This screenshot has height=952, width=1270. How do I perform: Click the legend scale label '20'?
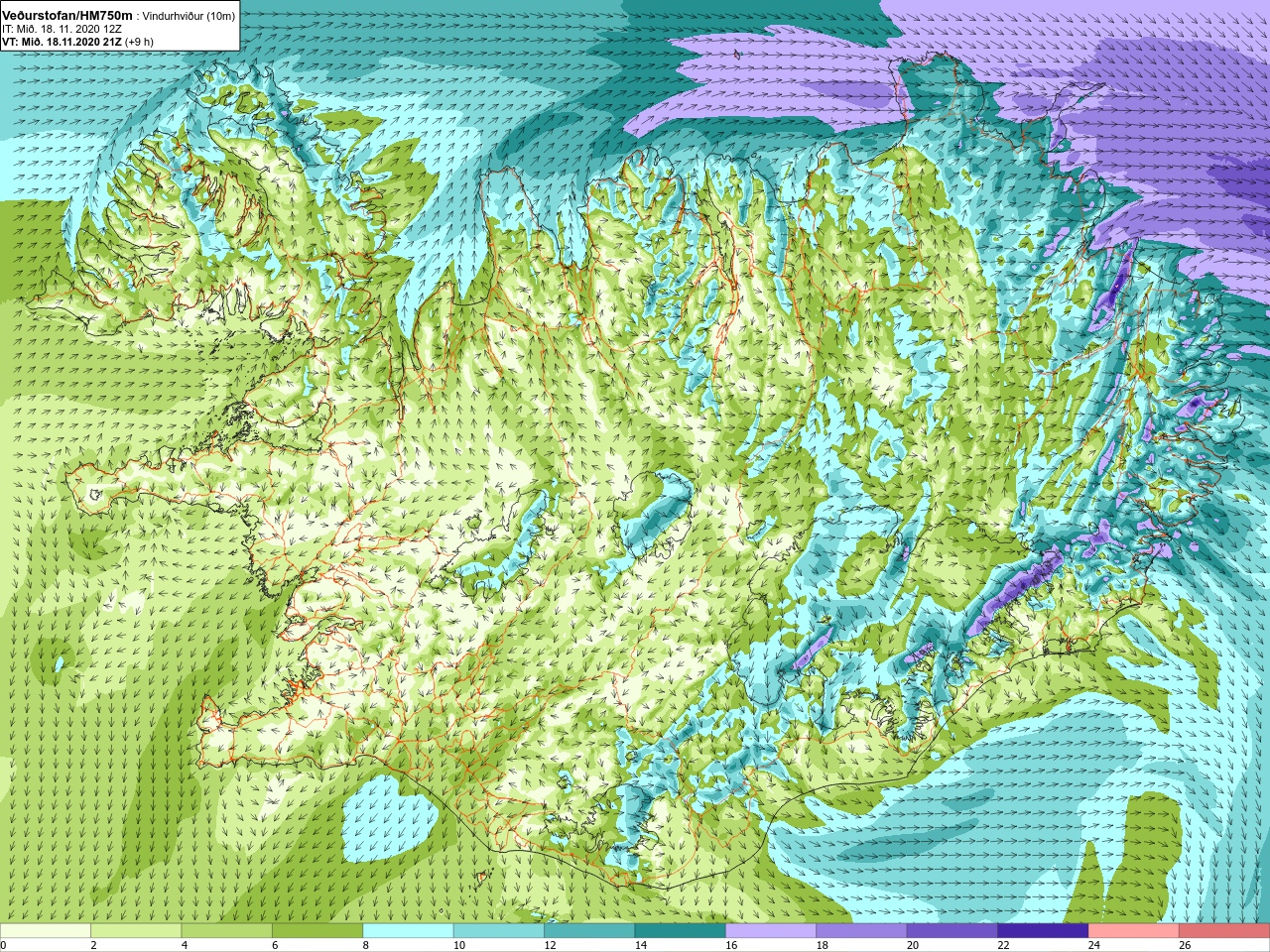pos(912,945)
